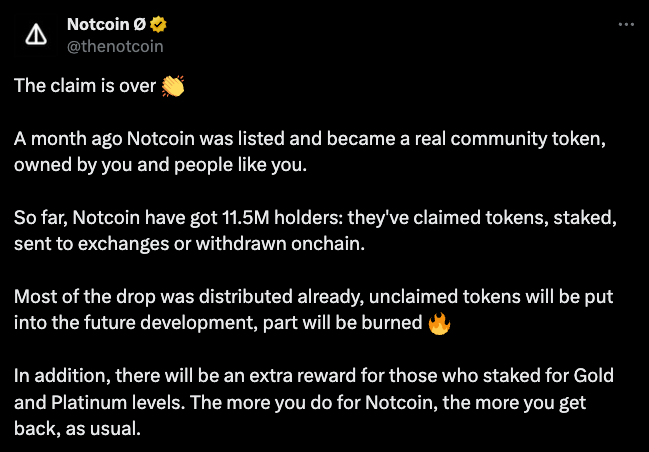Click the gold verified badge
Viewport: 649px width, 452px height.
157,24
